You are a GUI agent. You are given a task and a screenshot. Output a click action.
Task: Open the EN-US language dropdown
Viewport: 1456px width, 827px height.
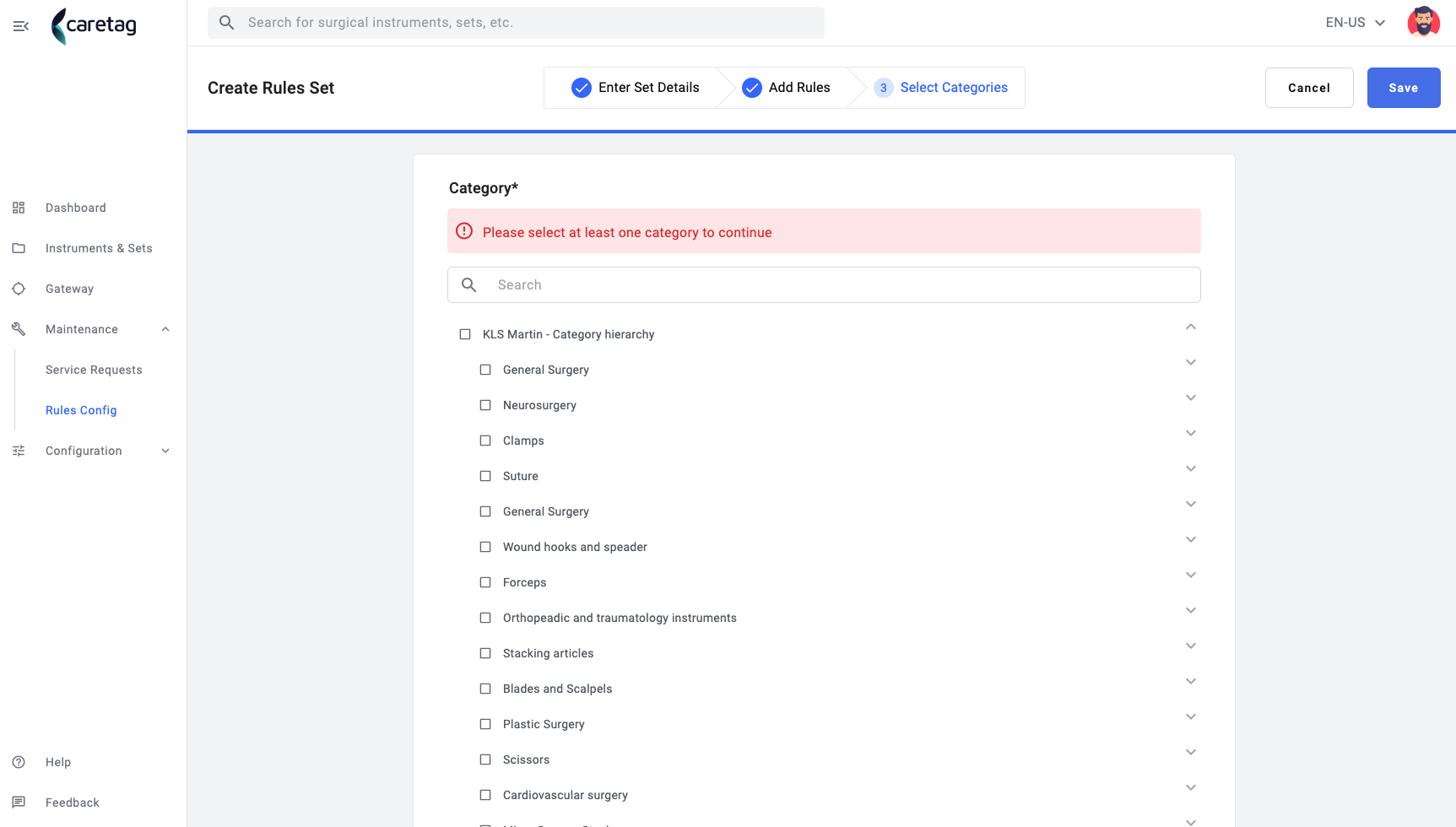(x=1356, y=23)
